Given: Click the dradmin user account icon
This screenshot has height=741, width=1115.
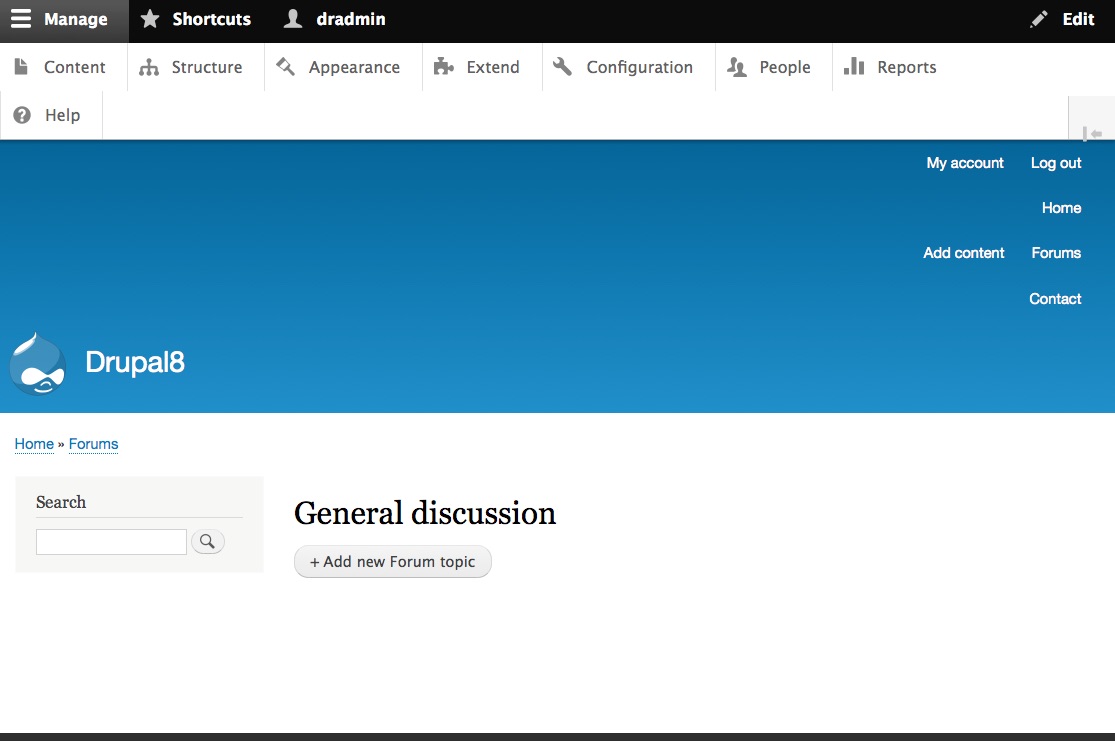Looking at the screenshot, I should (290, 19).
